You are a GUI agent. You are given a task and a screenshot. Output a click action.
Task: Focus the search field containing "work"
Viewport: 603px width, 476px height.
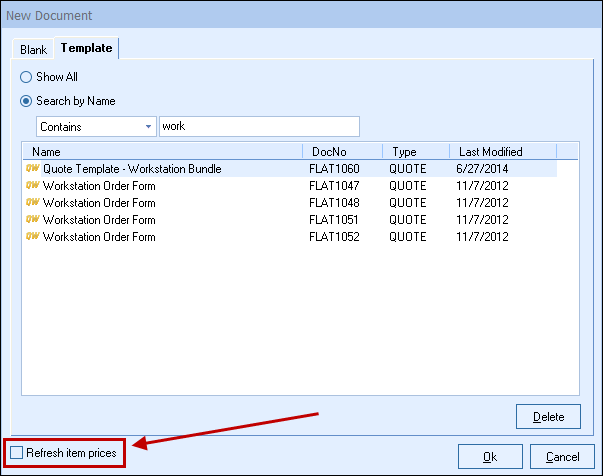tap(258, 127)
